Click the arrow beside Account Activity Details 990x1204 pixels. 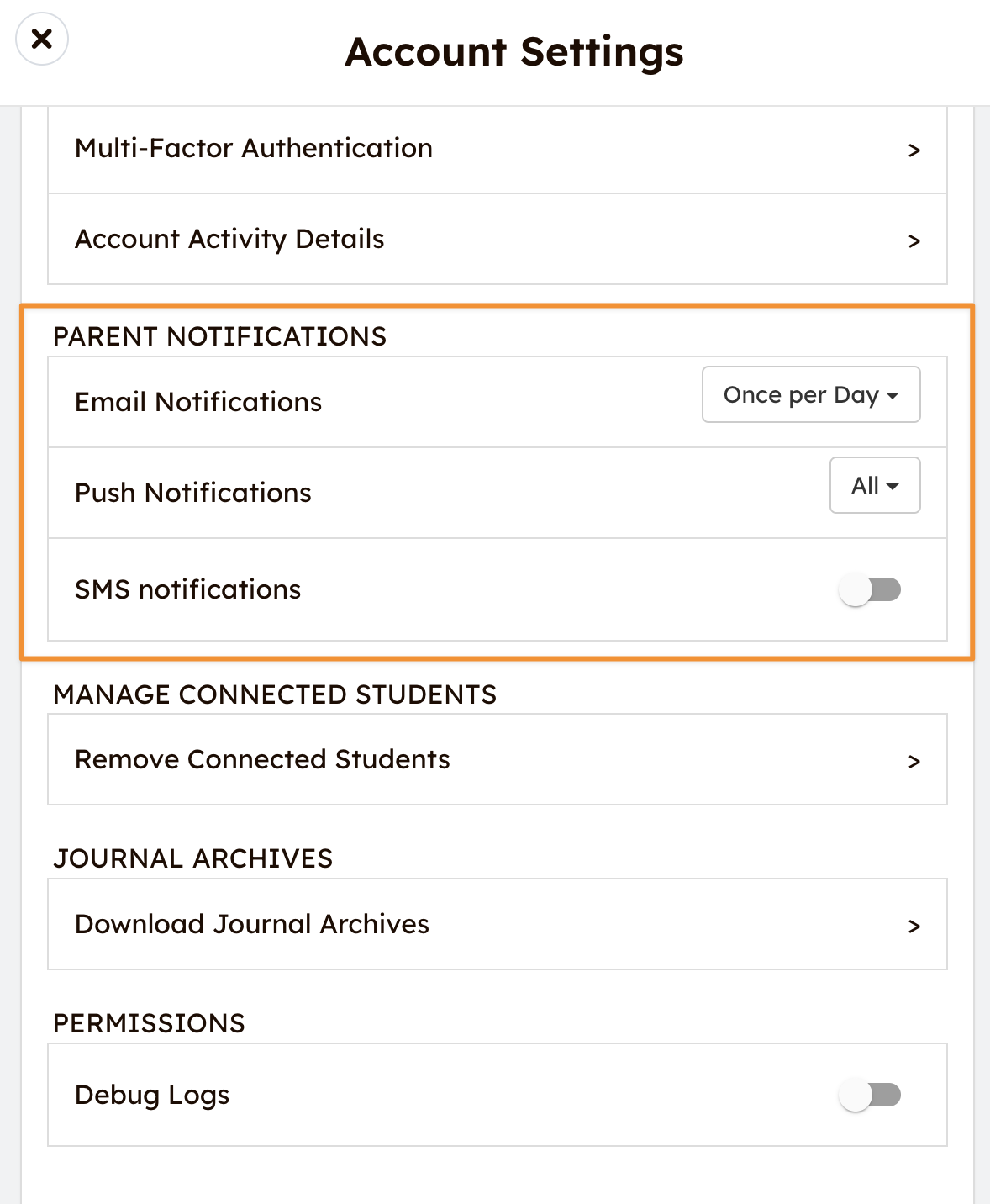914,241
